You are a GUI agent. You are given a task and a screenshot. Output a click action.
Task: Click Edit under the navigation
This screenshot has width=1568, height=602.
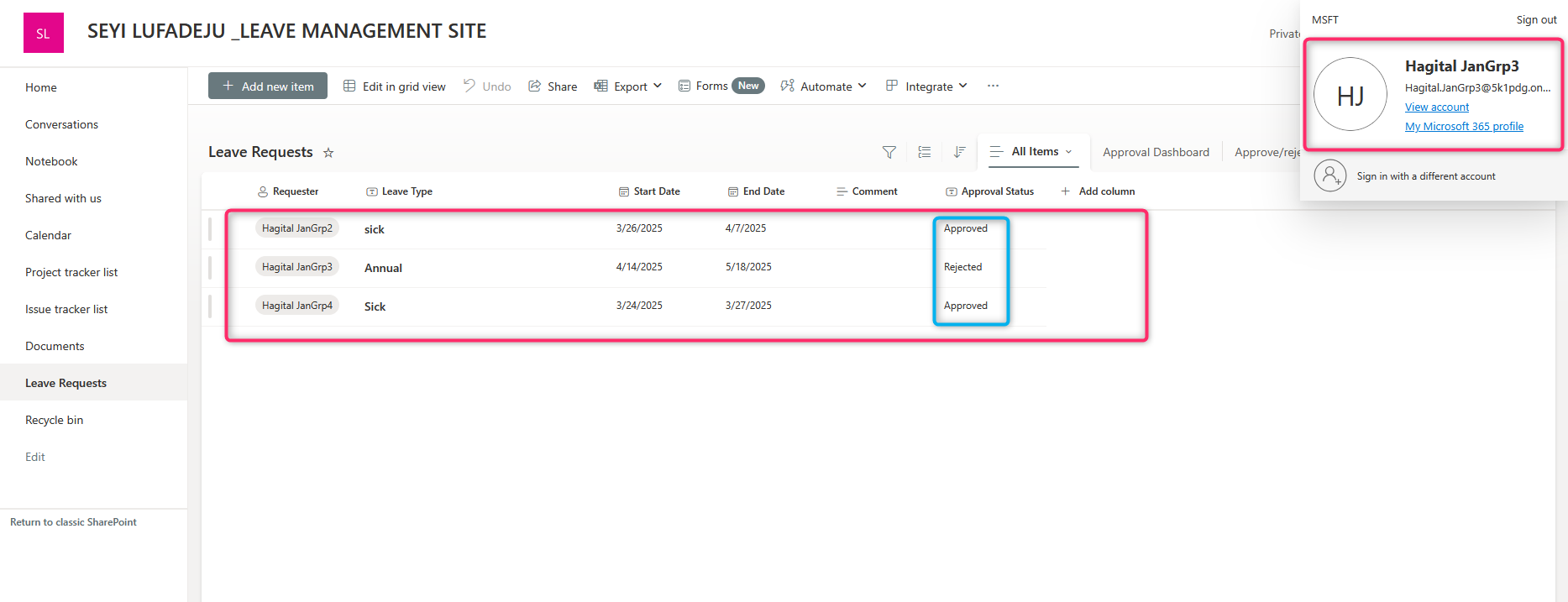point(35,457)
